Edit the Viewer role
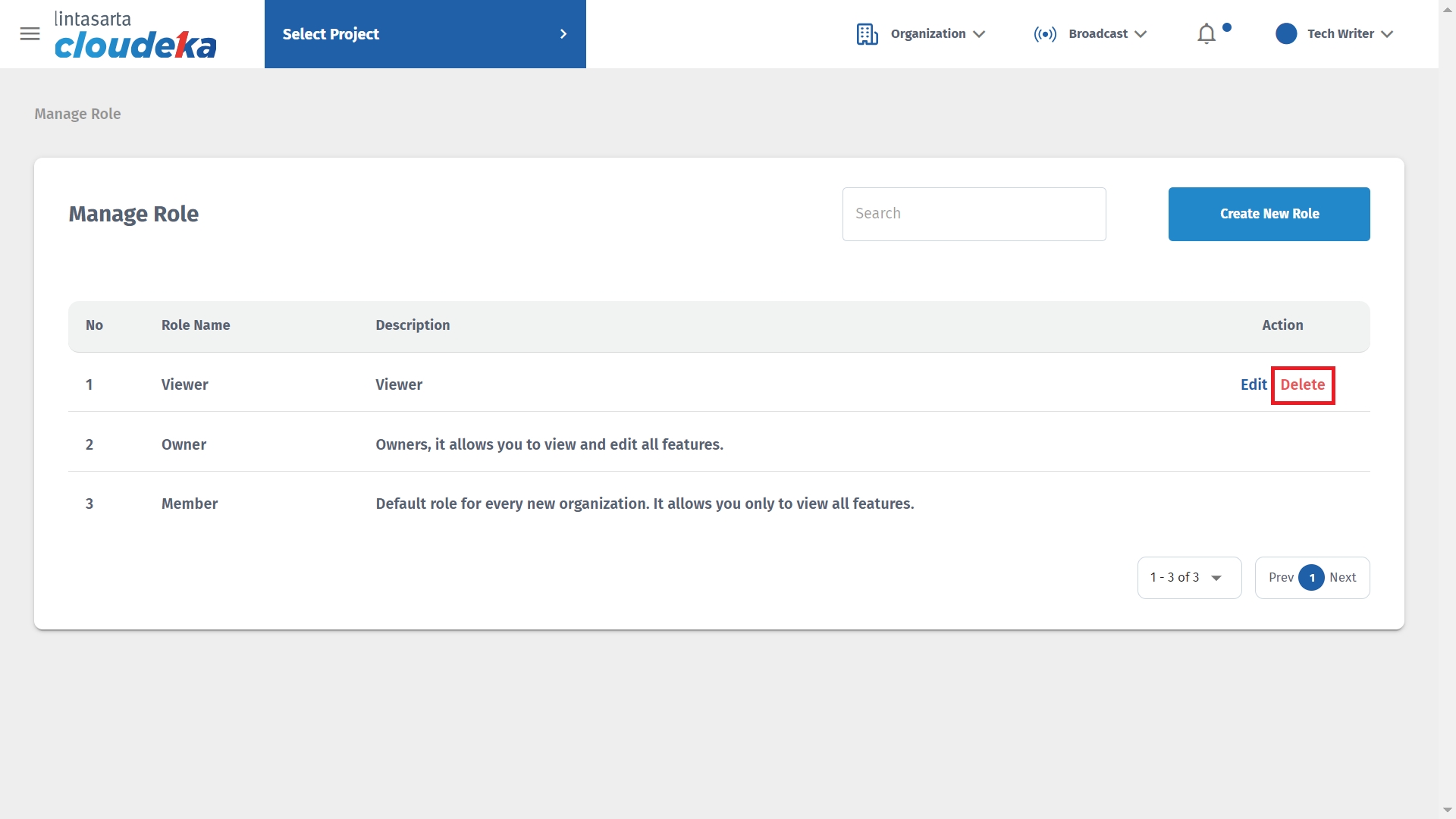The height and width of the screenshot is (819, 1456). (1253, 384)
